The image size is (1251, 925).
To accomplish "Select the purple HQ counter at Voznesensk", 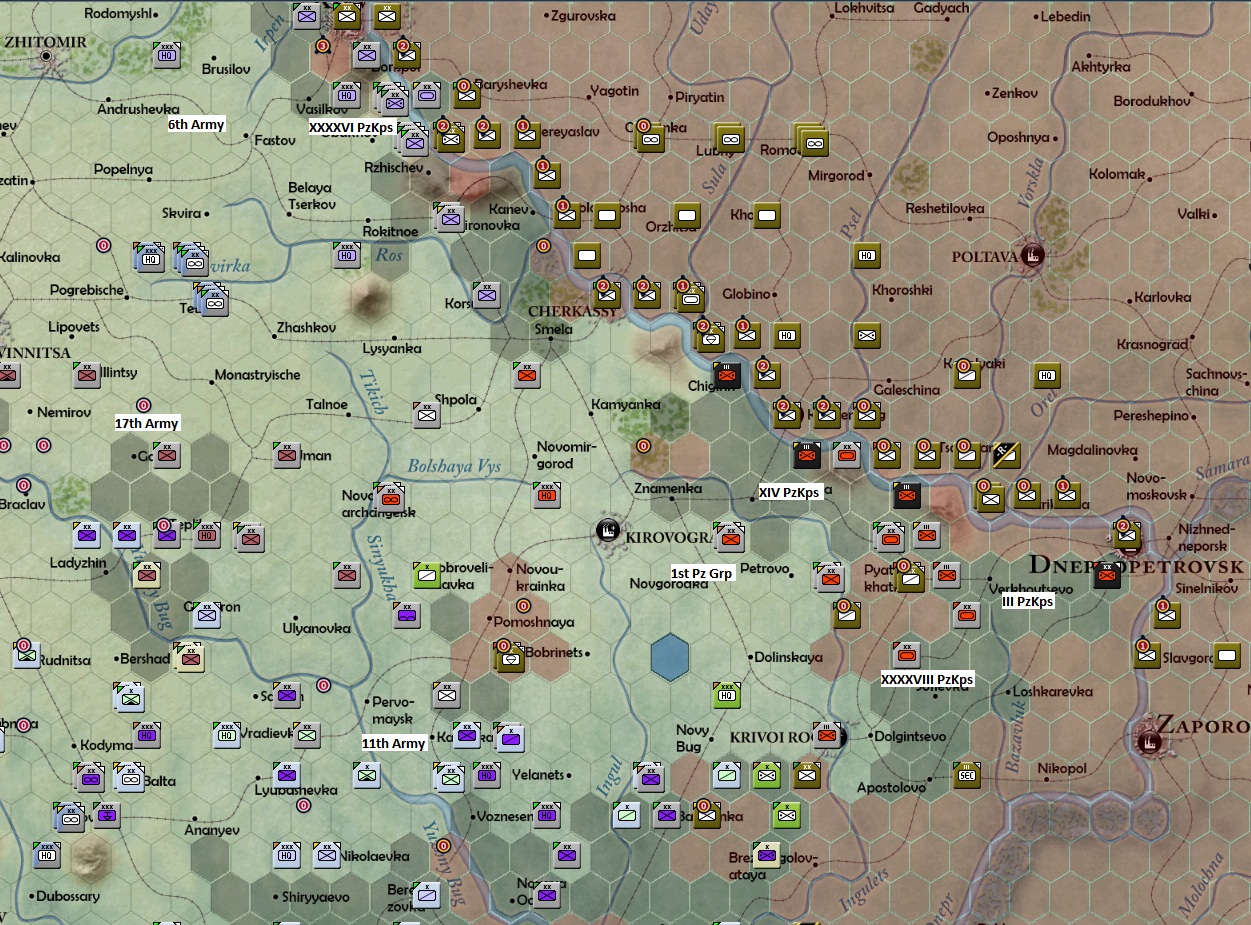I will point(547,815).
